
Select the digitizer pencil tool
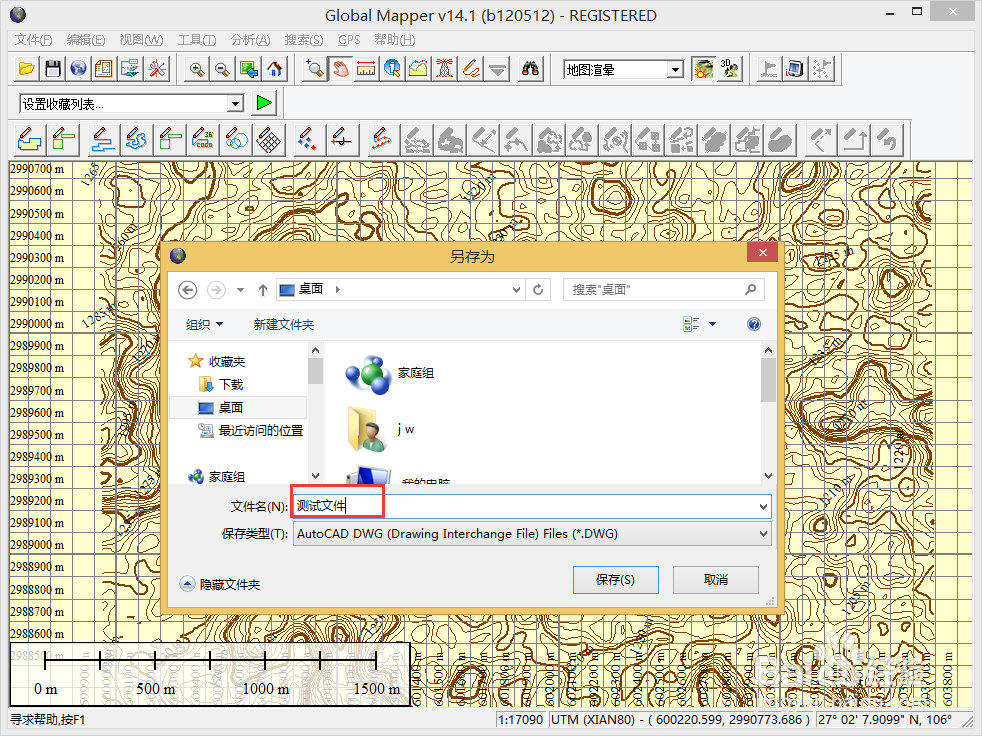471,68
